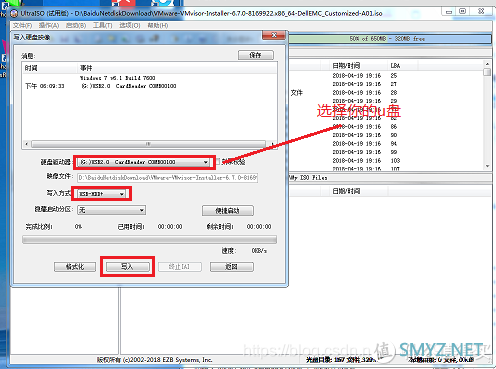Select the file row with LBA 94
Image resolution: width=496 pixels, height=369 pixels.
[x=387, y=144]
